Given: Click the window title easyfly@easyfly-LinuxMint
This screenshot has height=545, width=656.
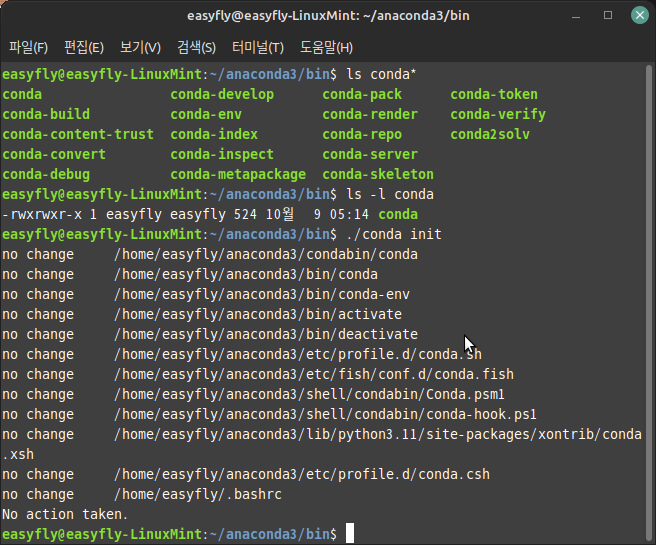Looking at the screenshot, I should coord(328,16).
